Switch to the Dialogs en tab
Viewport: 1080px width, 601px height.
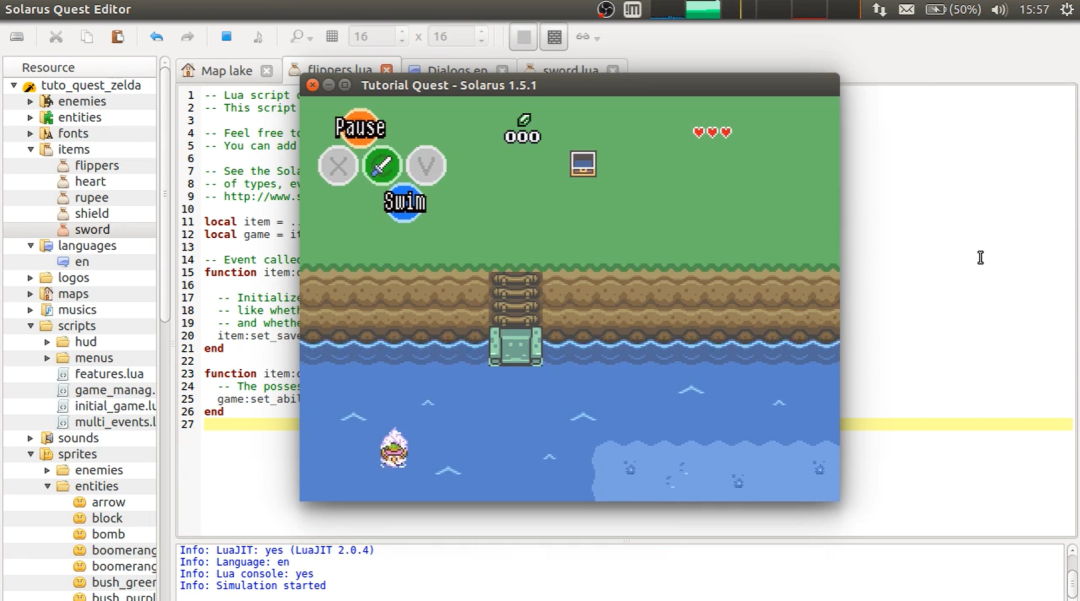coord(457,70)
